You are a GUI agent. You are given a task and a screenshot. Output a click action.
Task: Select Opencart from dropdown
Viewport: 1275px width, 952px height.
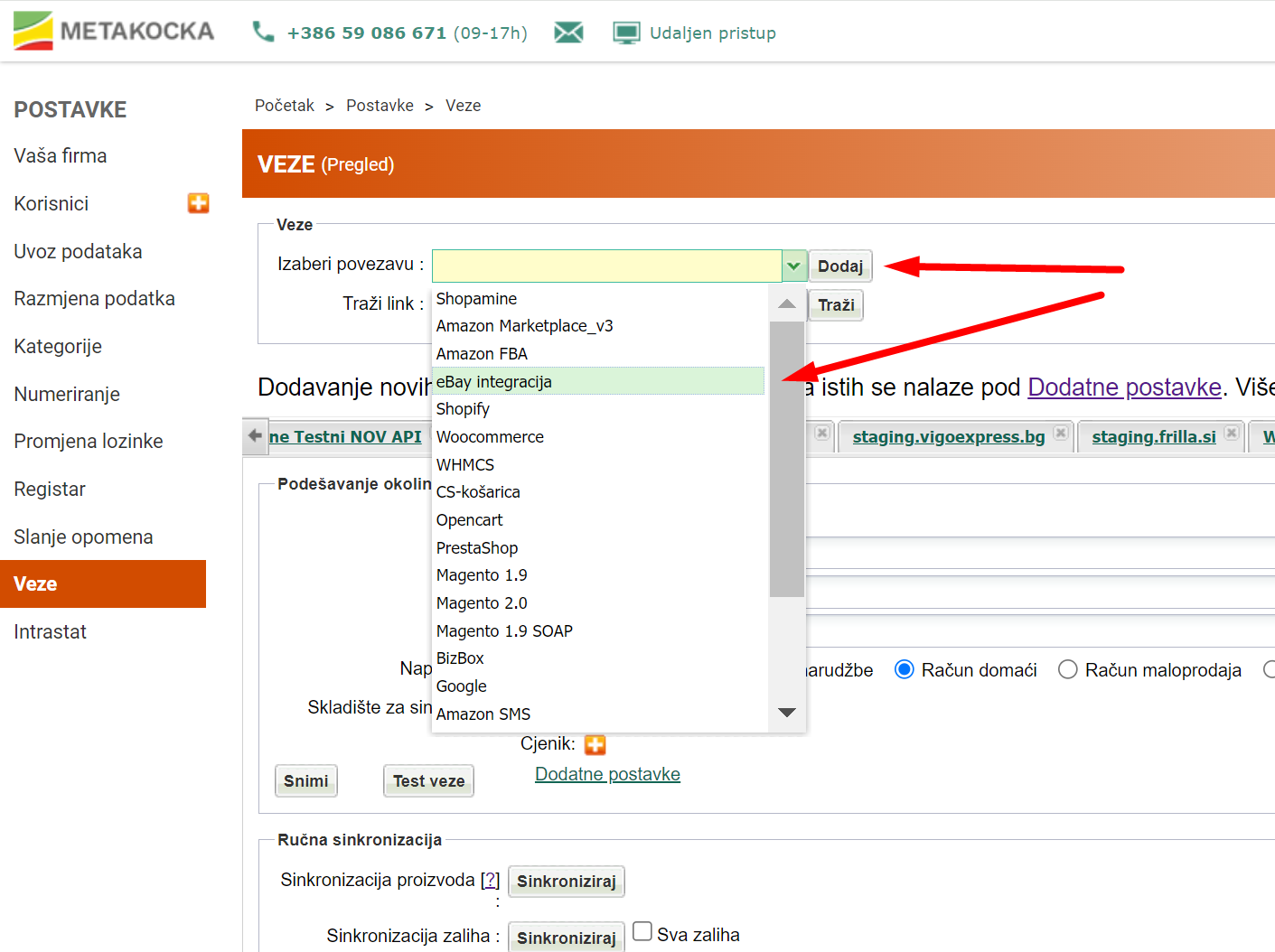coord(600,520)
